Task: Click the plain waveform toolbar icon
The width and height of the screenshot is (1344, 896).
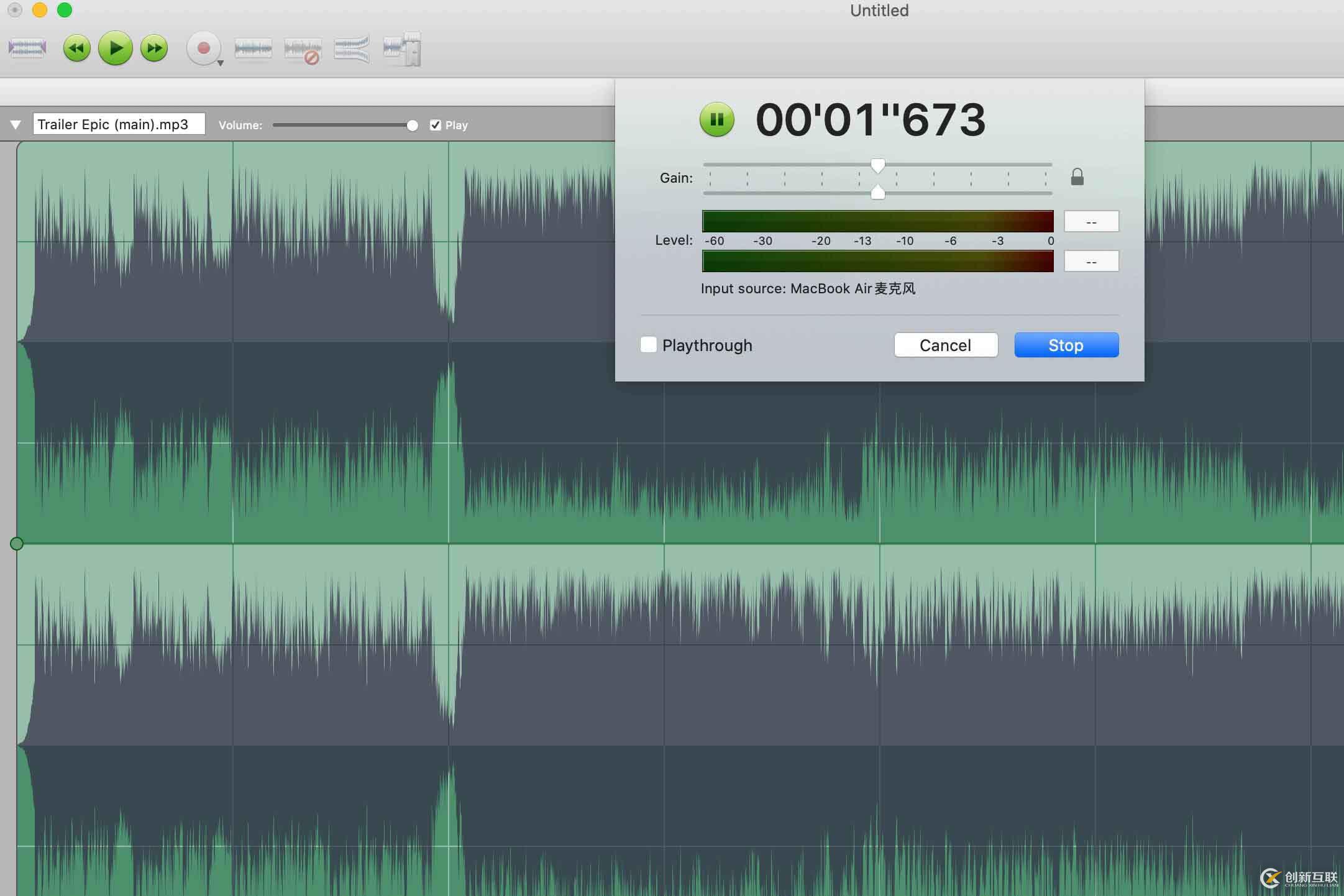Action: (253, 48)
